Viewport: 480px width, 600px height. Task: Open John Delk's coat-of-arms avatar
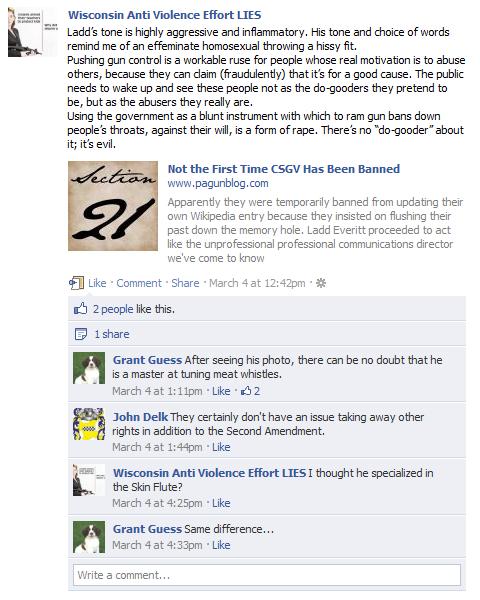coord(89,424)
